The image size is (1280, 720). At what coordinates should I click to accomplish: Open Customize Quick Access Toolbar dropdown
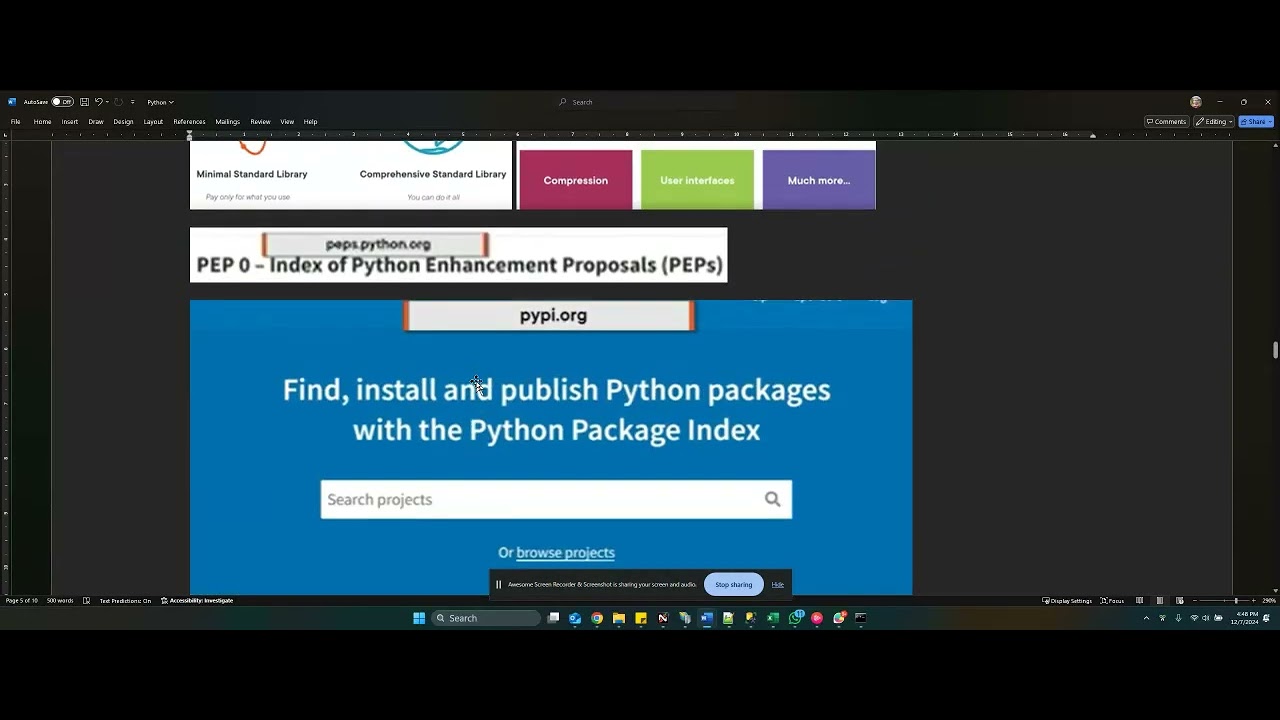pyautogui.click(x=132, y=102)
